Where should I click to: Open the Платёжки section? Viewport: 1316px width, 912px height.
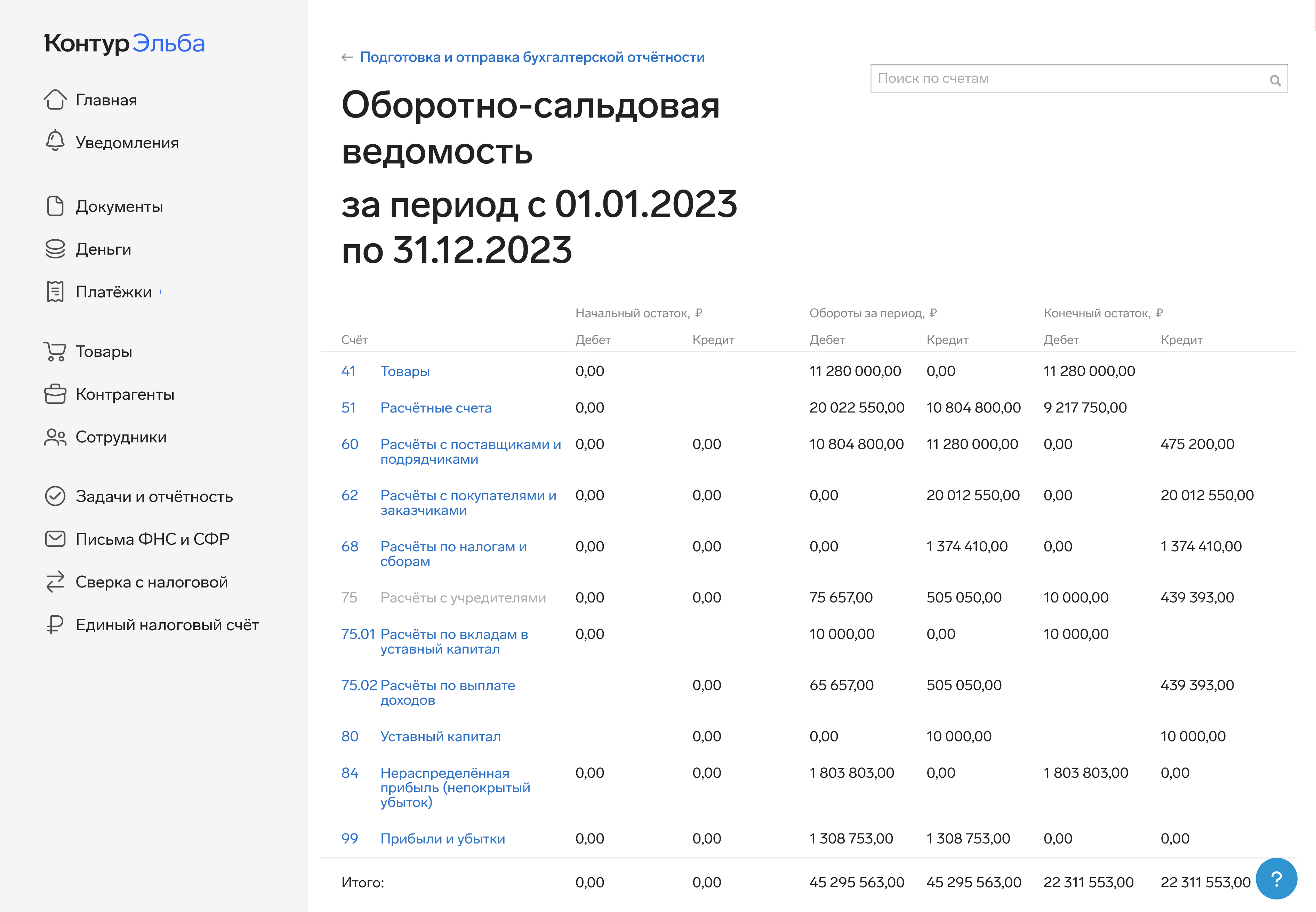(114, 292)
